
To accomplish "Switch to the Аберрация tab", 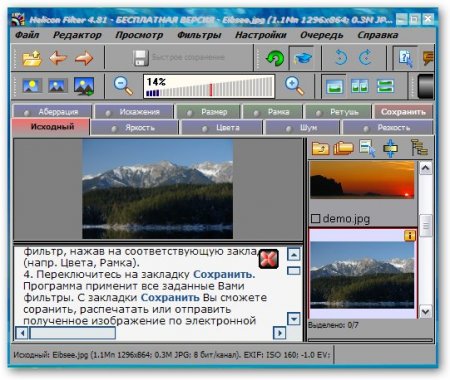I will [x=52, y=112].
